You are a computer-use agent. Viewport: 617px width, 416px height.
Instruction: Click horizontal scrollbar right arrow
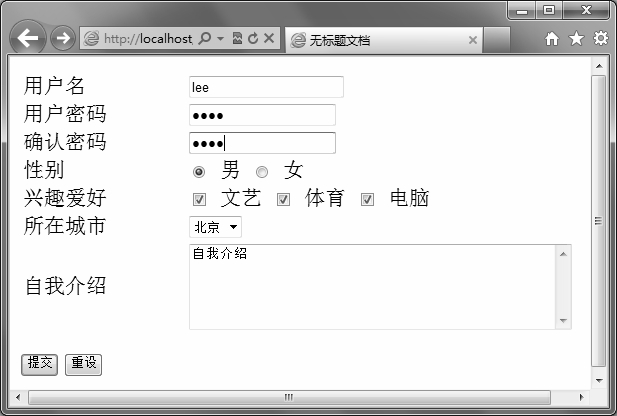click(x=582, y=397)
